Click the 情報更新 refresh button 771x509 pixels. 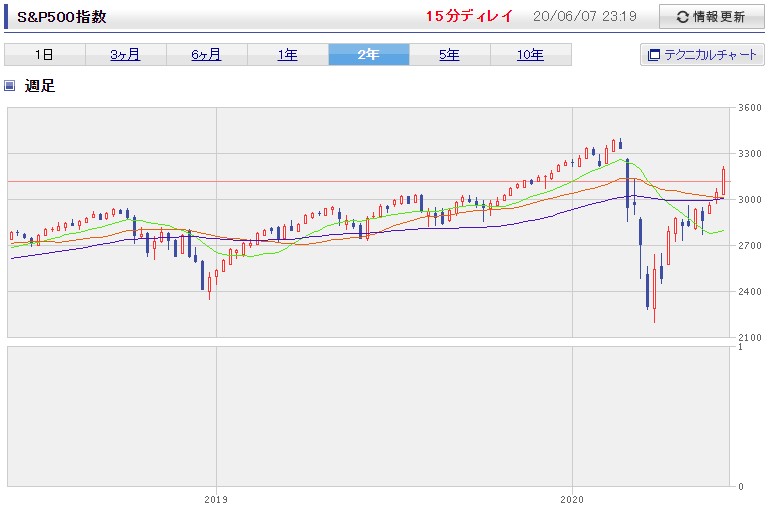pyautogui.click(x=712, y=17)
